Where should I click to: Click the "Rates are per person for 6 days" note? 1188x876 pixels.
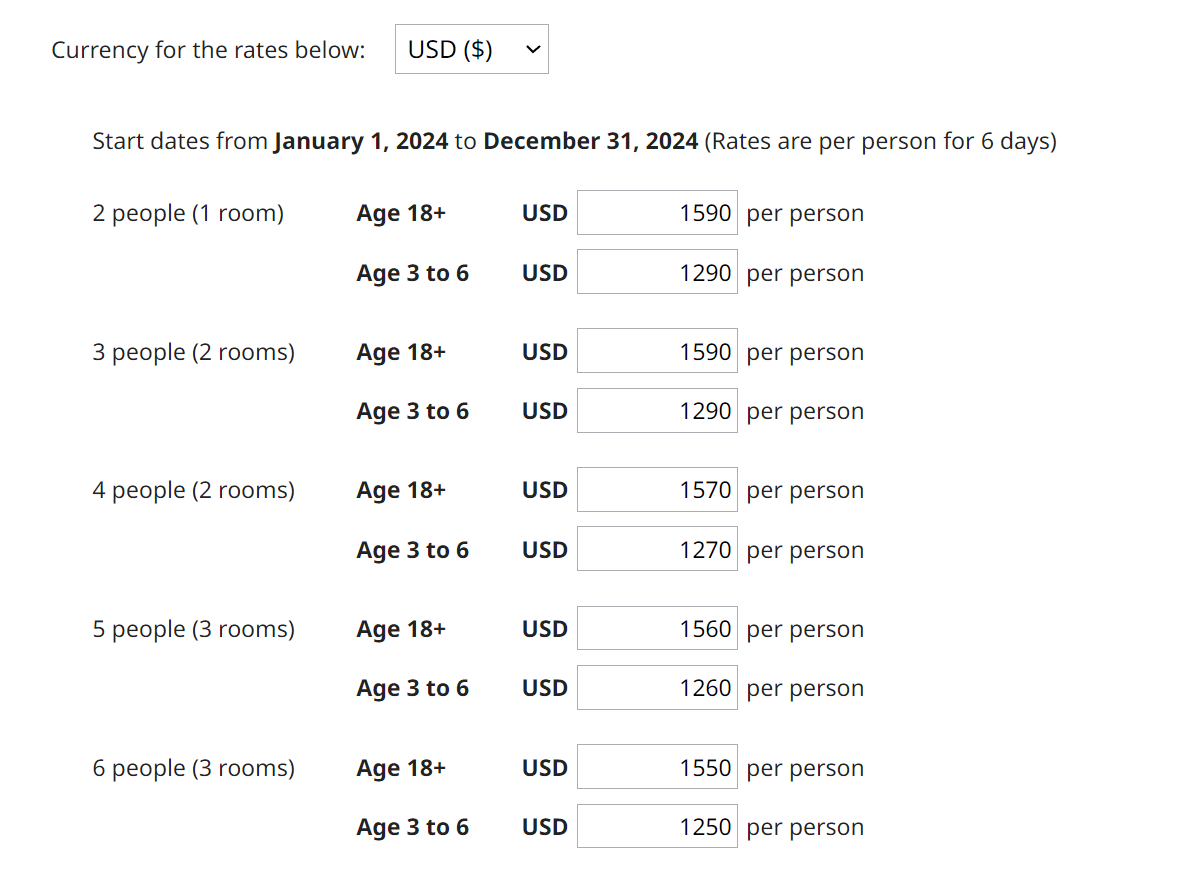coord(880,141)
